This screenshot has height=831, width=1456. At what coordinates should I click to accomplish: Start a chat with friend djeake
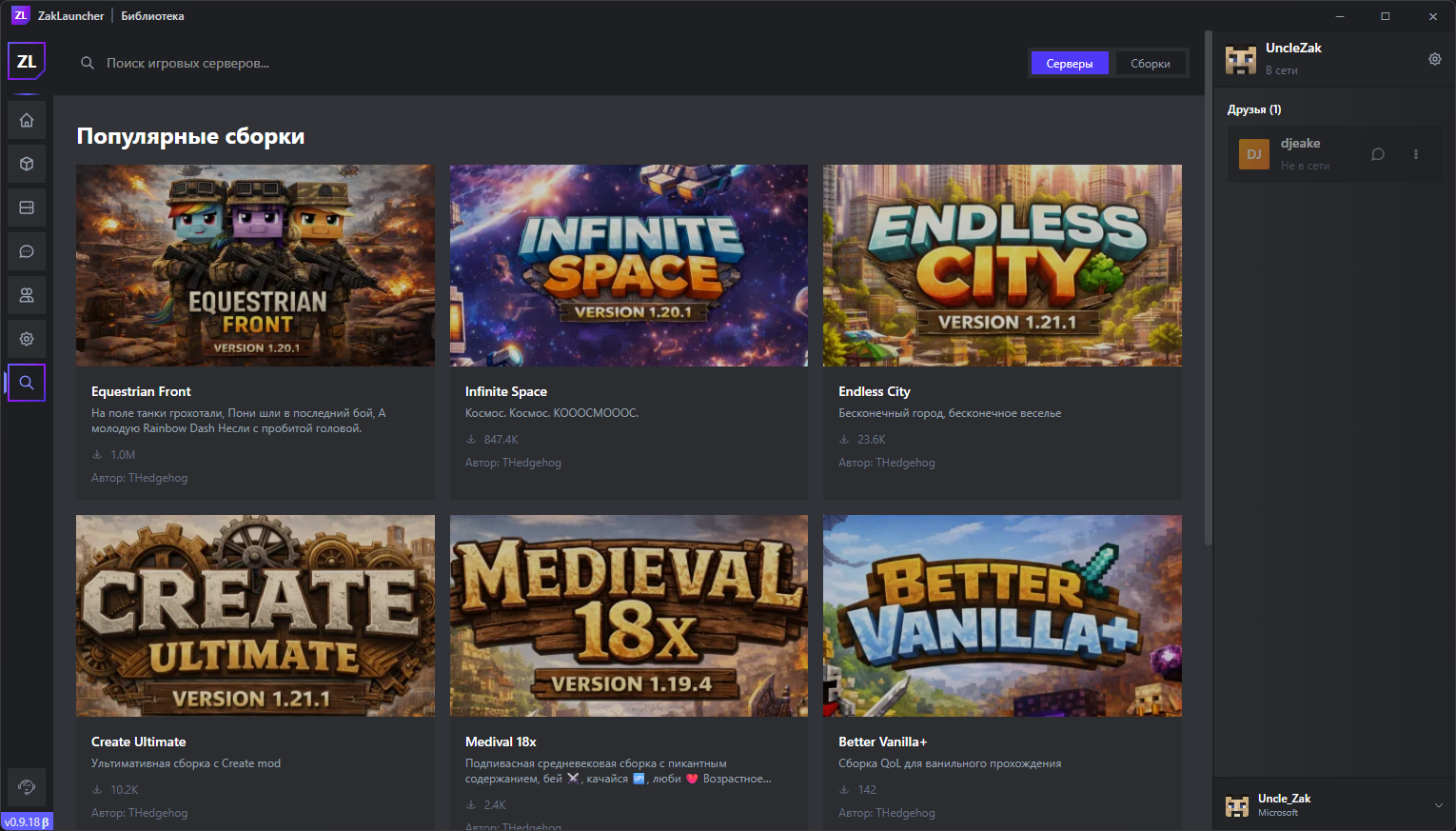1377,154
